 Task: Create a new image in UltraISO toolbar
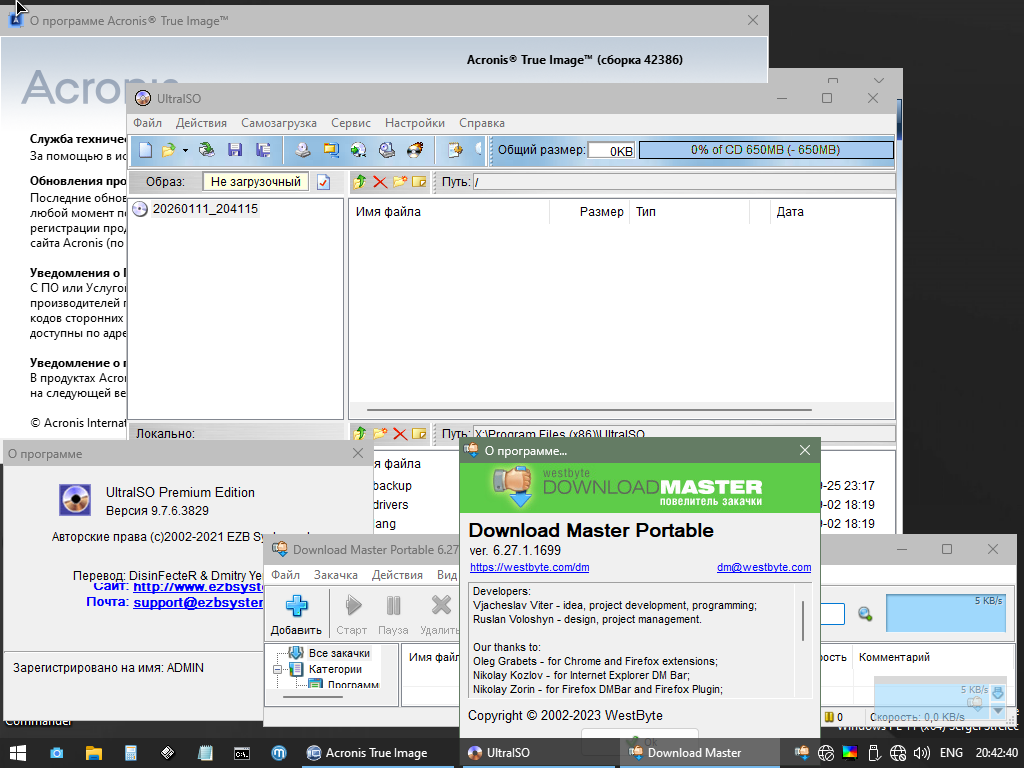coord(146,150)
